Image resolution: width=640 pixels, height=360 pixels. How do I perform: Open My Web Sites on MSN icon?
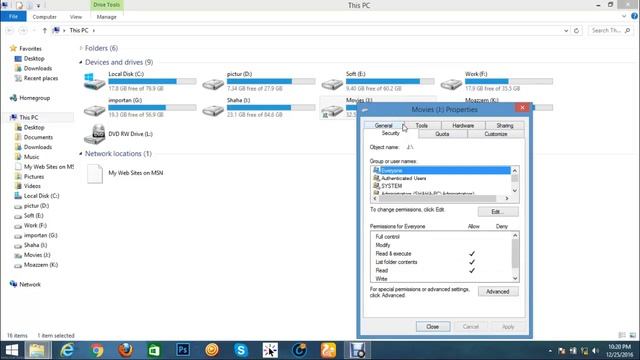95,173
